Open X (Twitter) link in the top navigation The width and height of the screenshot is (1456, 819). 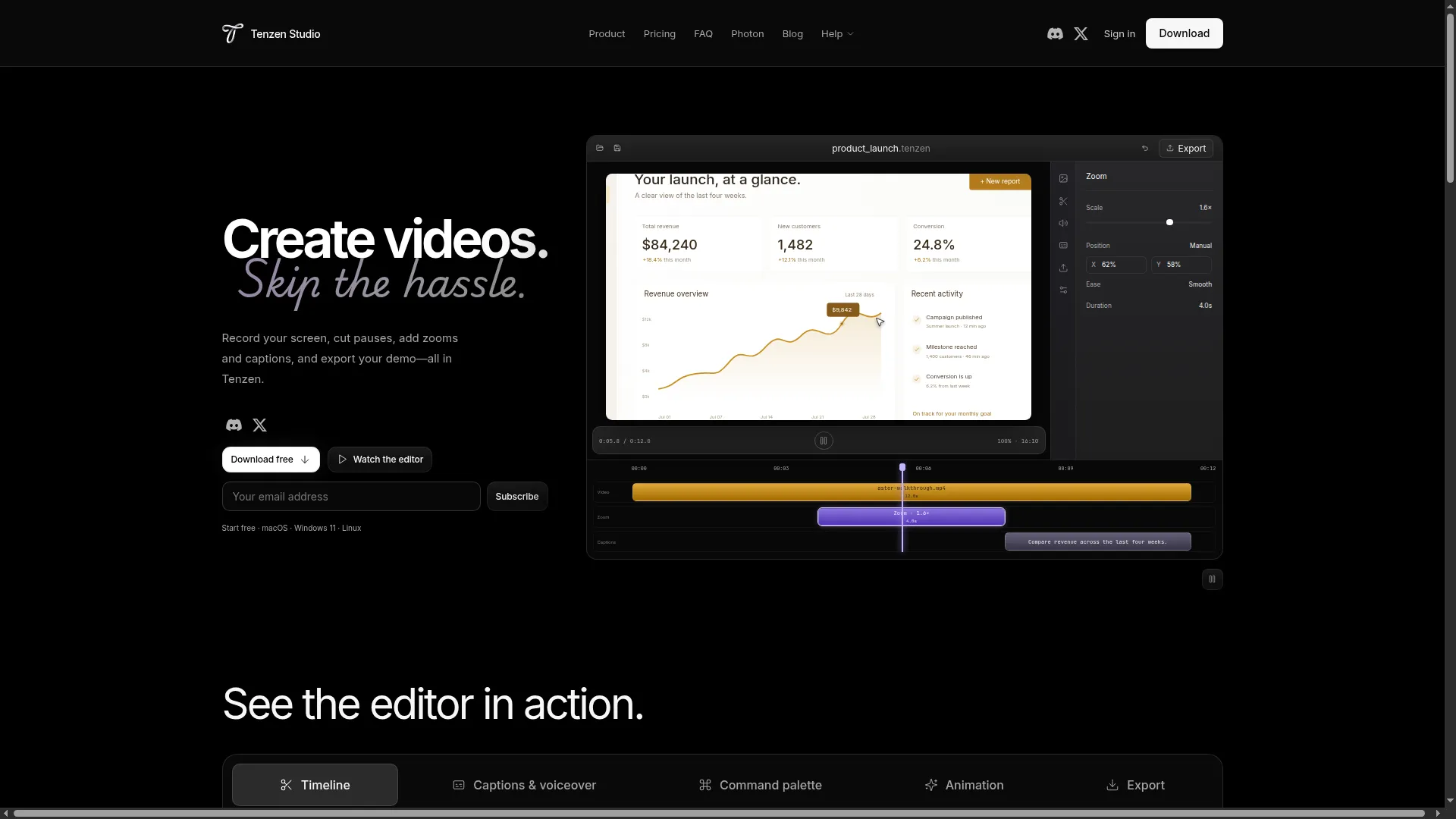click(x=1081, y=33)
